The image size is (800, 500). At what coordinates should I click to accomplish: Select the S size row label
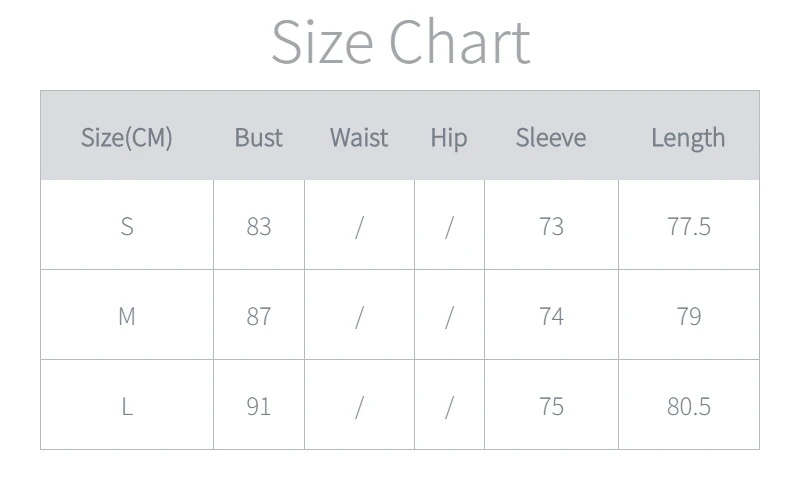pos(127,226)
